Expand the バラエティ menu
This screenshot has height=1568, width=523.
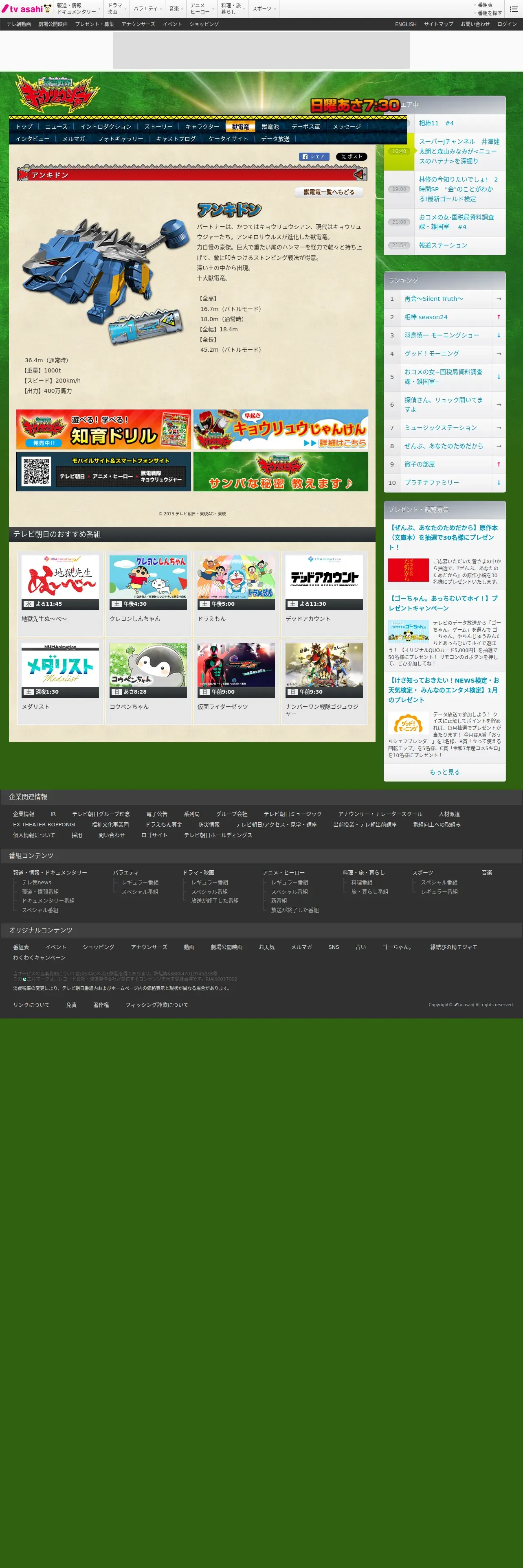click(x=147, y=9)
